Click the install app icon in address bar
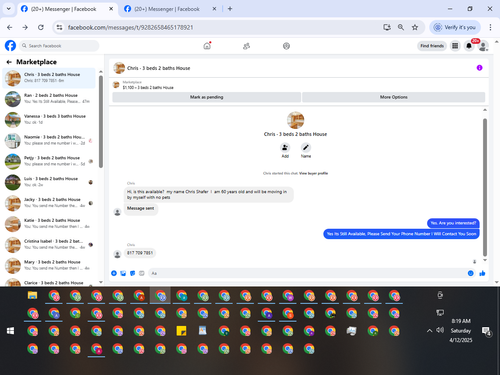This screenshot has width=500, height=375. click(x=387, y=27)
